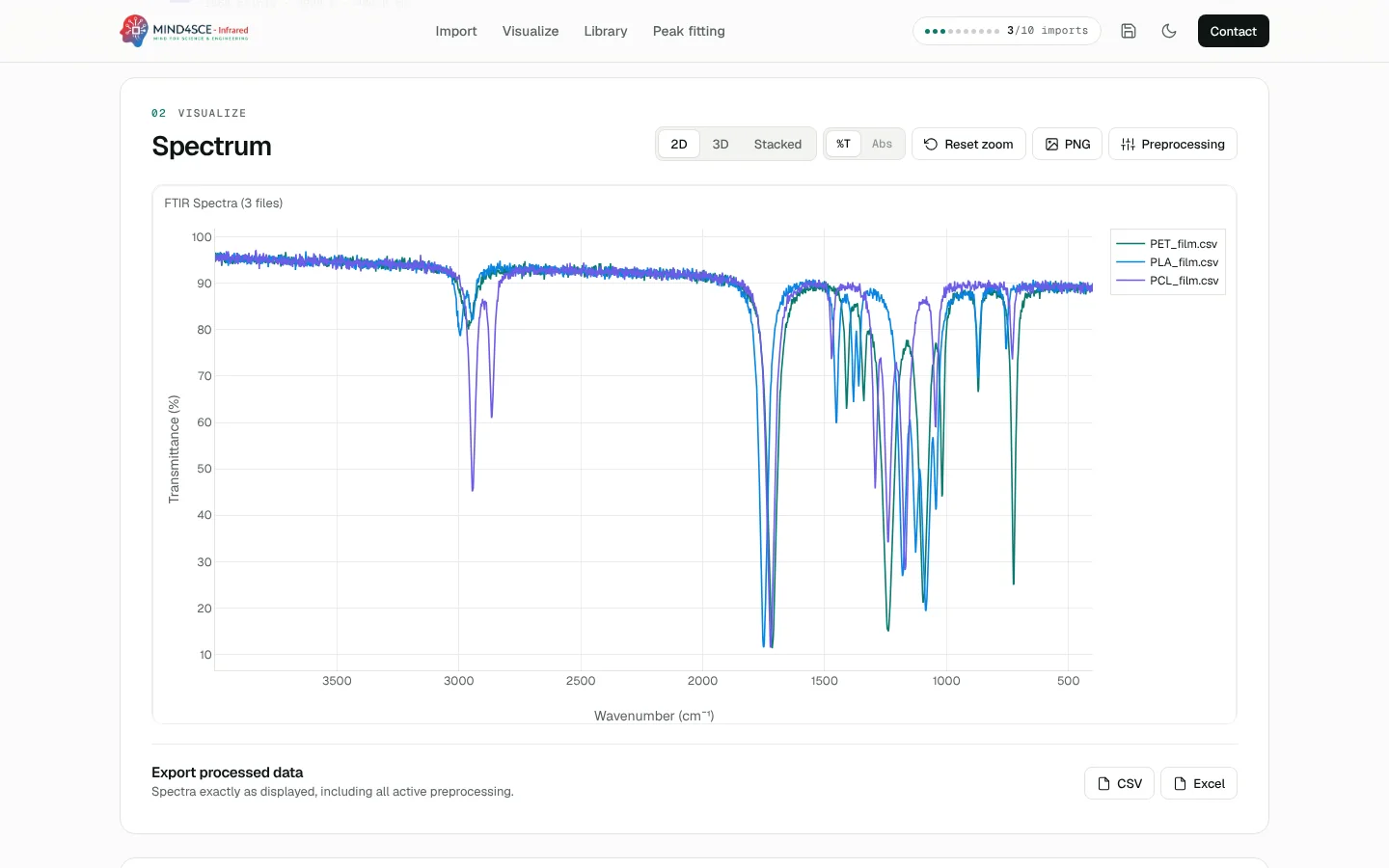This screenshot has height=868, width=1389.
Task: Click the Wavenumber (cm⁻¹) axis label
Action: pos(654,716)
